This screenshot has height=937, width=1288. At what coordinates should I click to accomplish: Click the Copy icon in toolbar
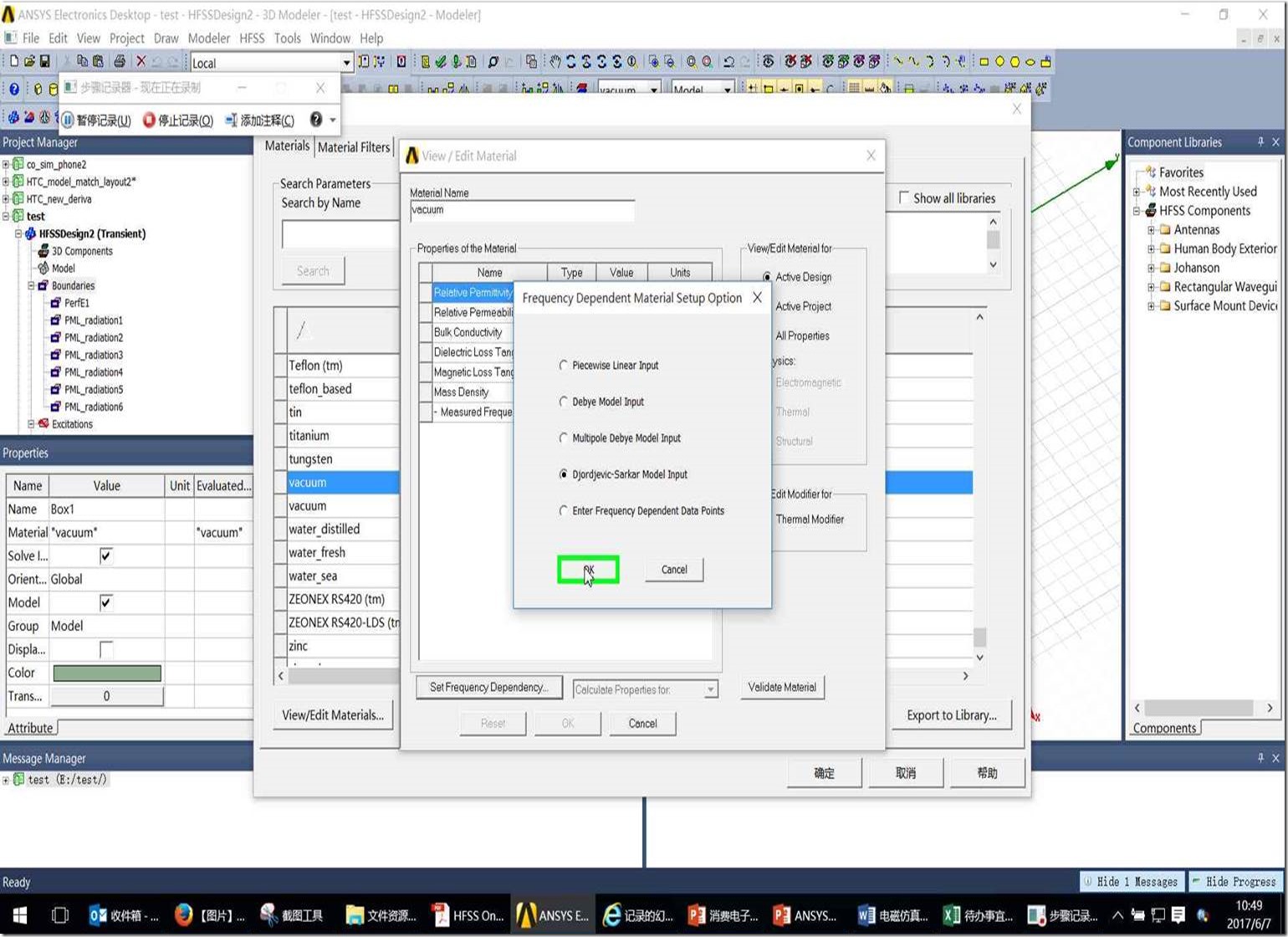point(82,61)
